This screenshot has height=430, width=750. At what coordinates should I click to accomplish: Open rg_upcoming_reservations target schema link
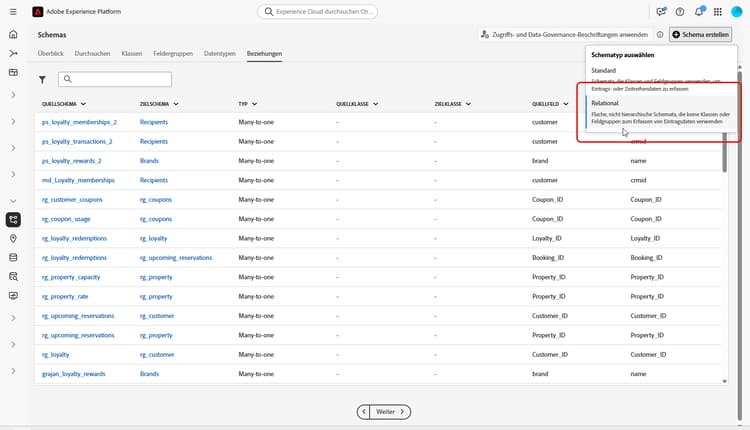click(x=176, y=258)
